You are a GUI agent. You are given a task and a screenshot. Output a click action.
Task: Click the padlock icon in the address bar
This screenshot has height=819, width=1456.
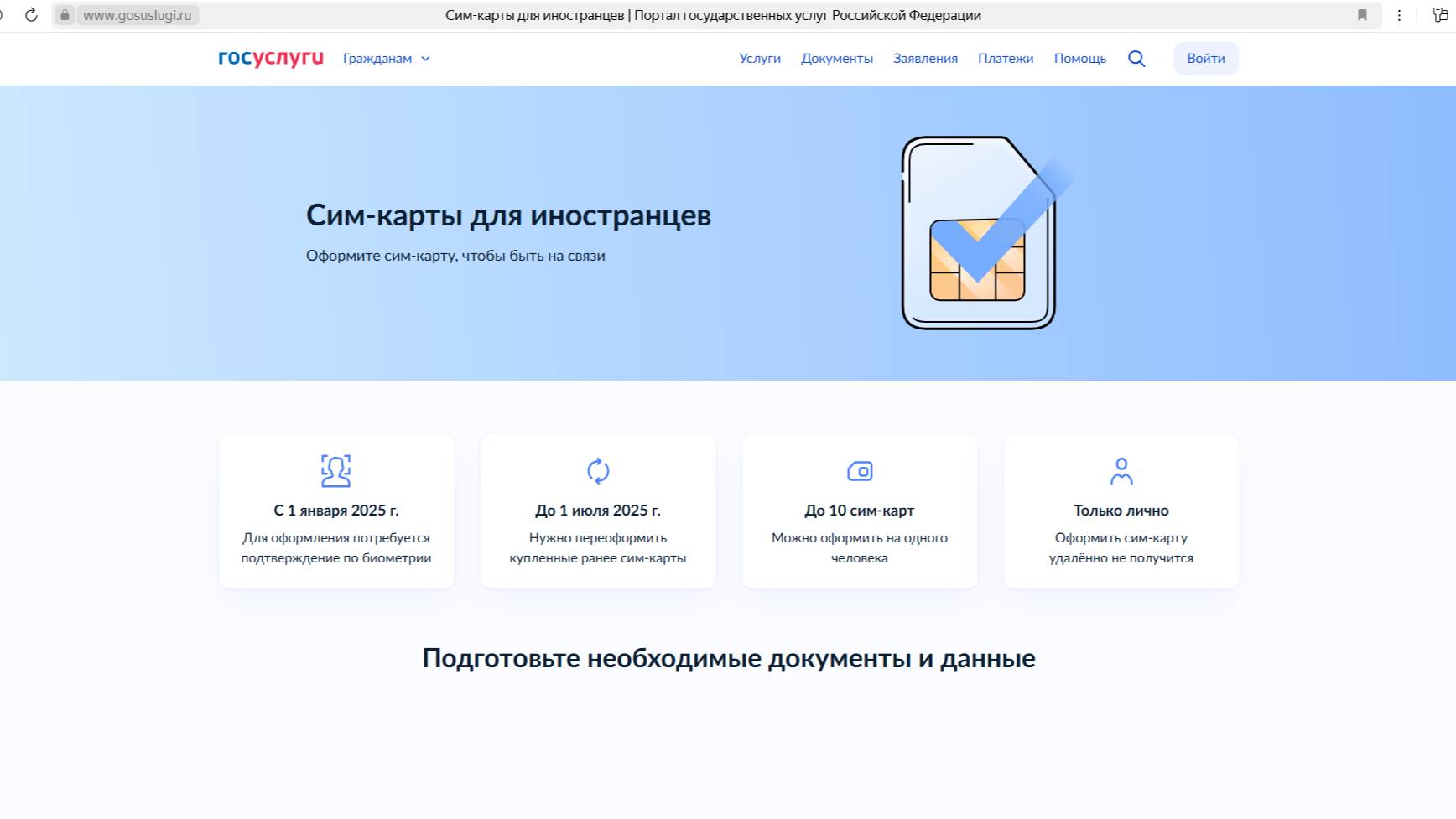65,14
